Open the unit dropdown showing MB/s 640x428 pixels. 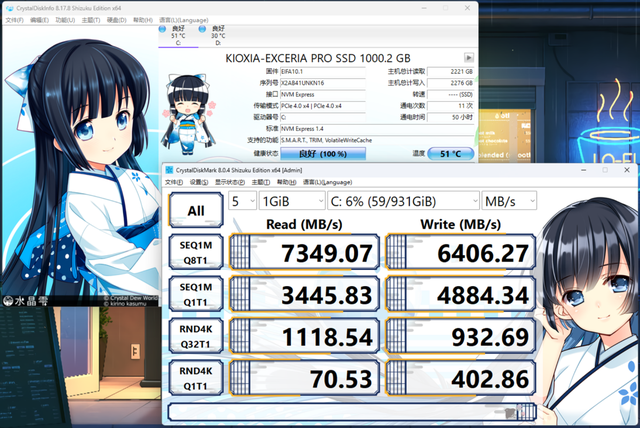click(509, 201)
